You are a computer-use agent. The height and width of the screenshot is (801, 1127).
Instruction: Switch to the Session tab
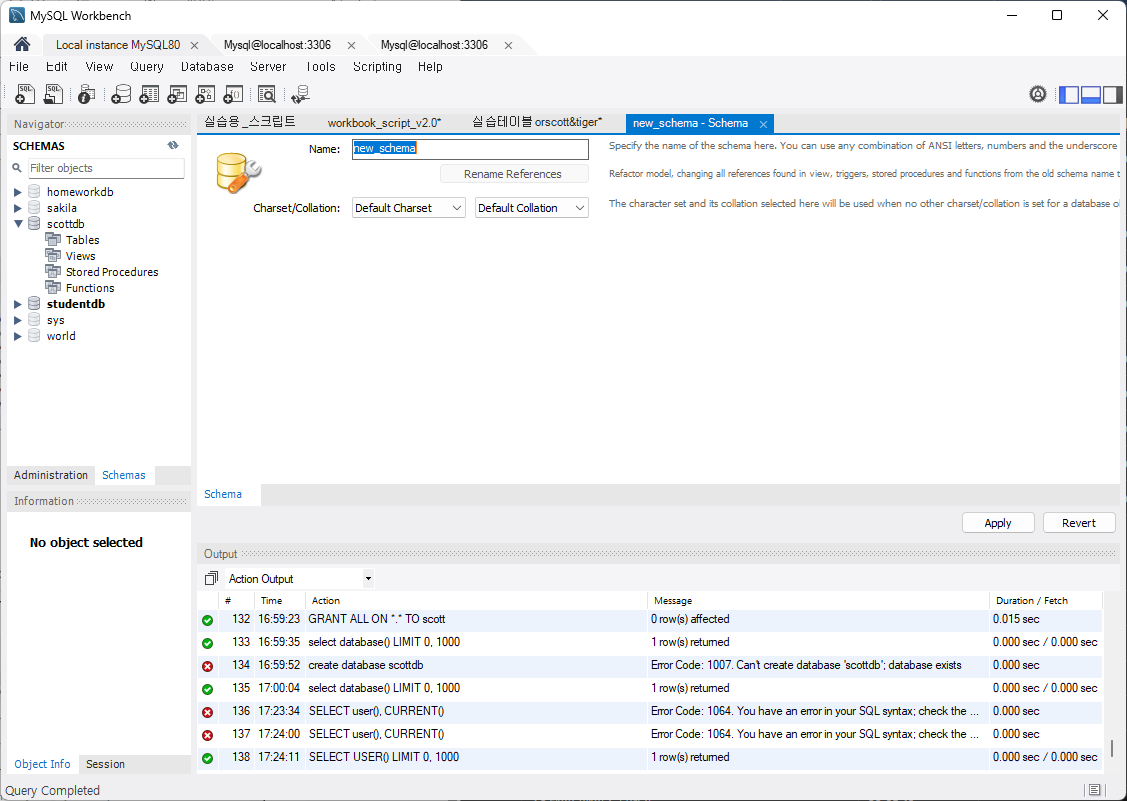[105, 764]
